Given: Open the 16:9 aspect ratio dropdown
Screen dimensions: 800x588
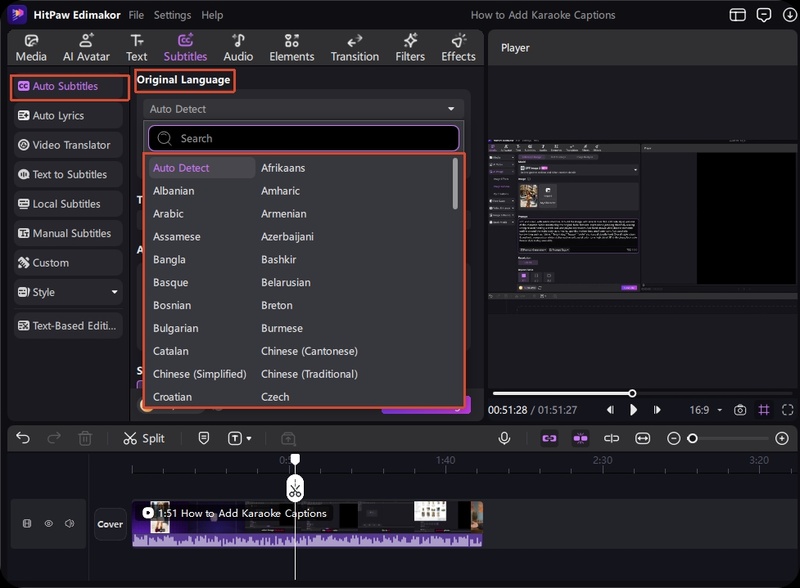Looking at the screenshot, I should tap(706, 410).
